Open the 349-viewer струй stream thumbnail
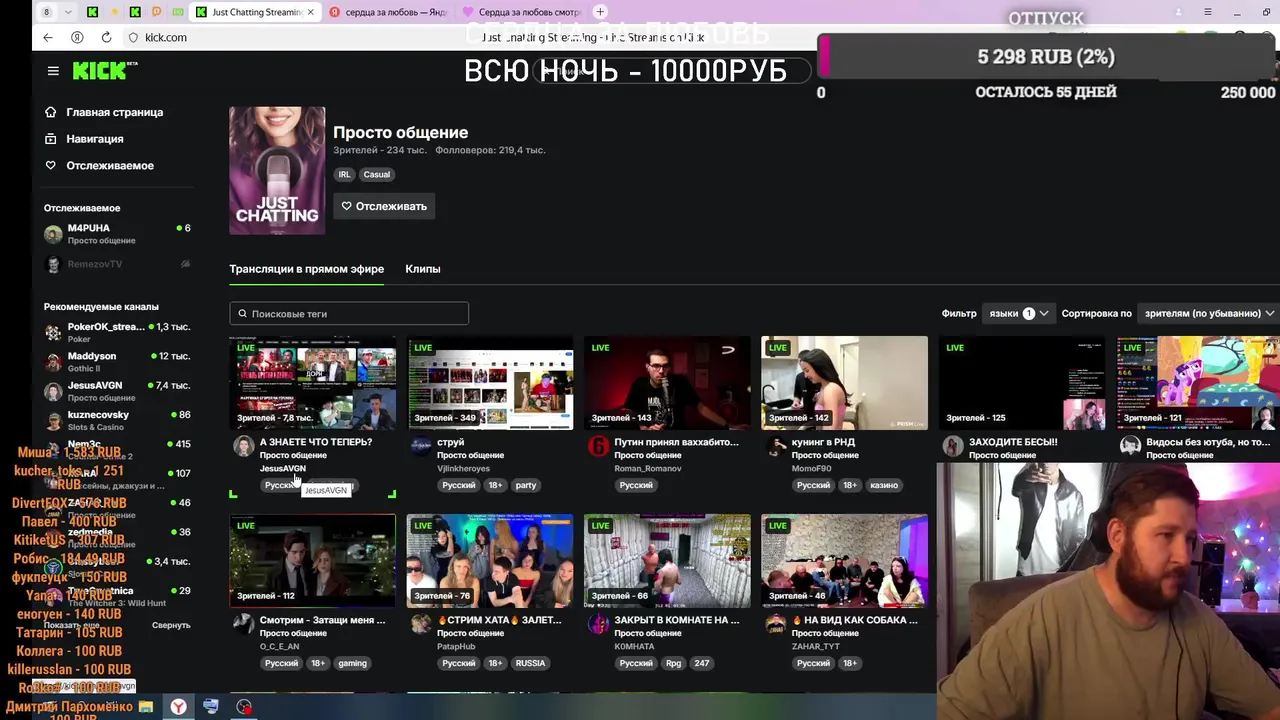The image size is (1280, 720). tap(490, 383)
